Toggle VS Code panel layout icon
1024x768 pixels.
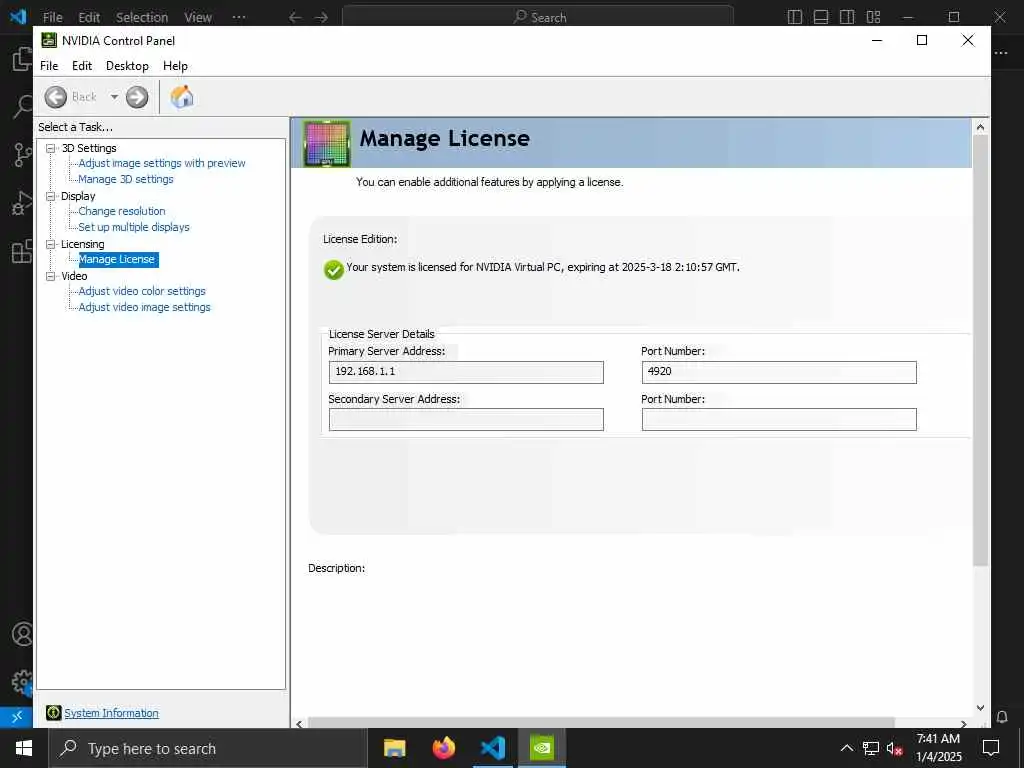coord(821,17)
